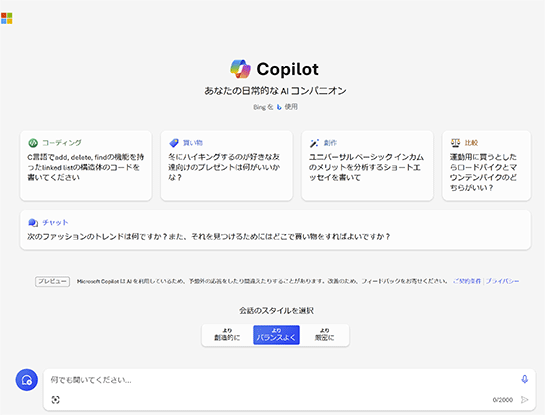545x415 pixels.
Task: Click the Copilot title text
Action: coord(287,69)
